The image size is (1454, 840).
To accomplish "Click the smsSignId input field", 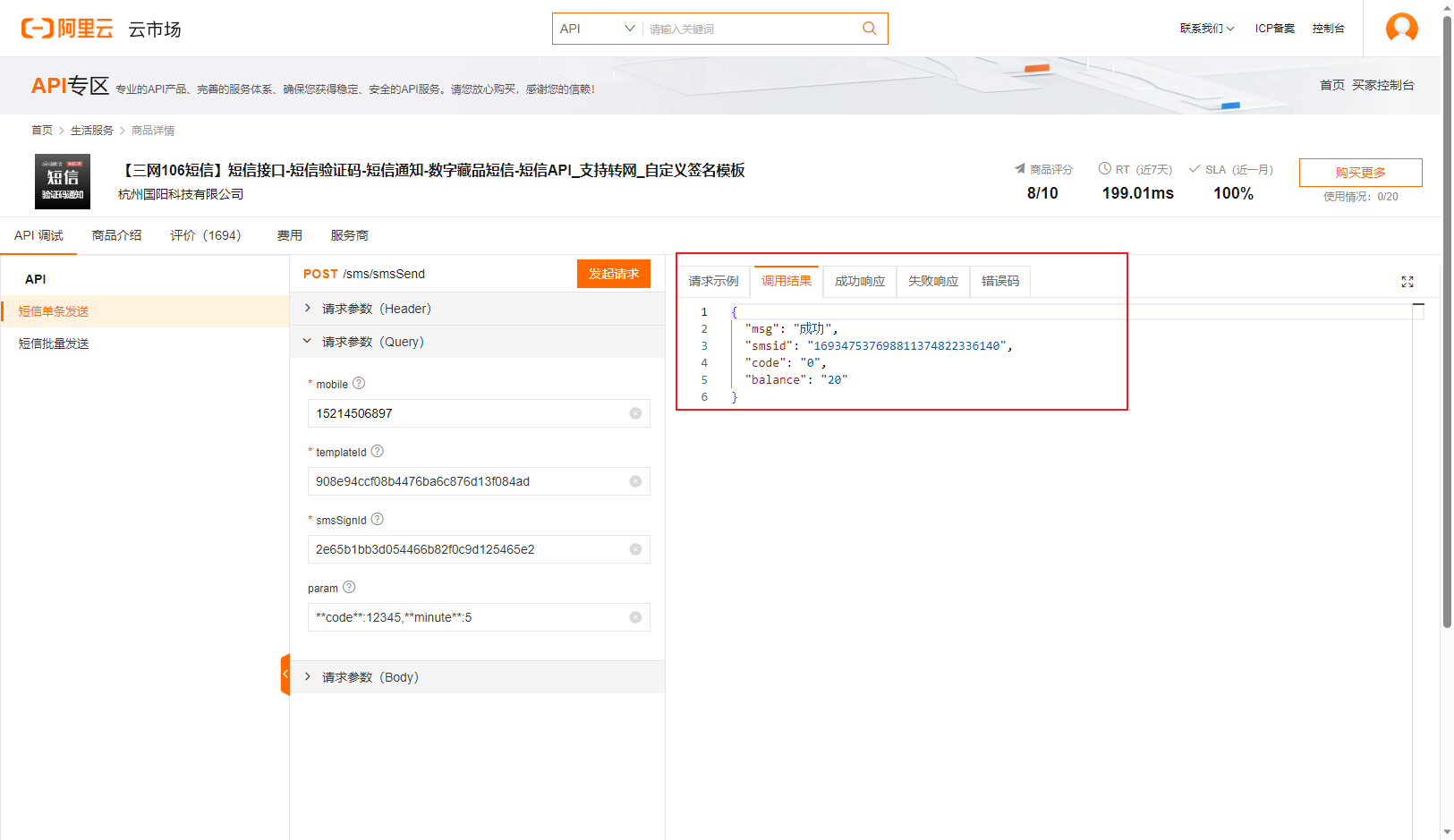I will (479, 549).
